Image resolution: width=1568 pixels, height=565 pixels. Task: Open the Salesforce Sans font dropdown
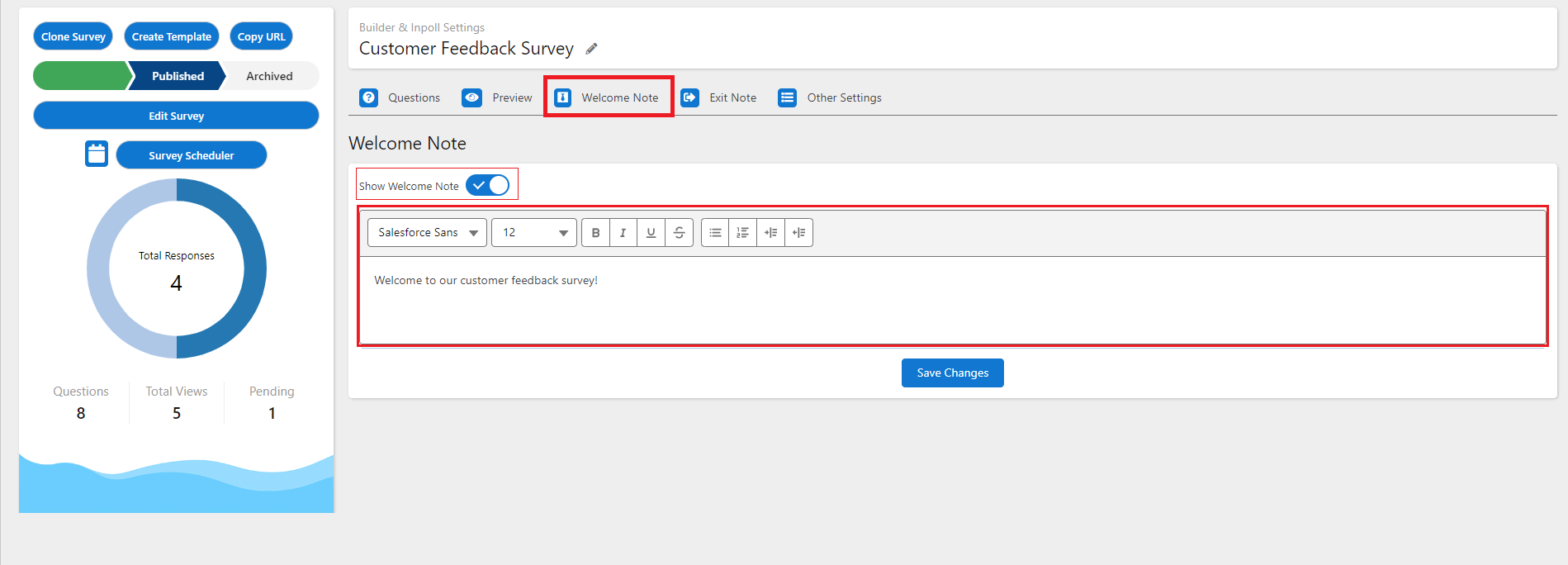tap(427, 233)
